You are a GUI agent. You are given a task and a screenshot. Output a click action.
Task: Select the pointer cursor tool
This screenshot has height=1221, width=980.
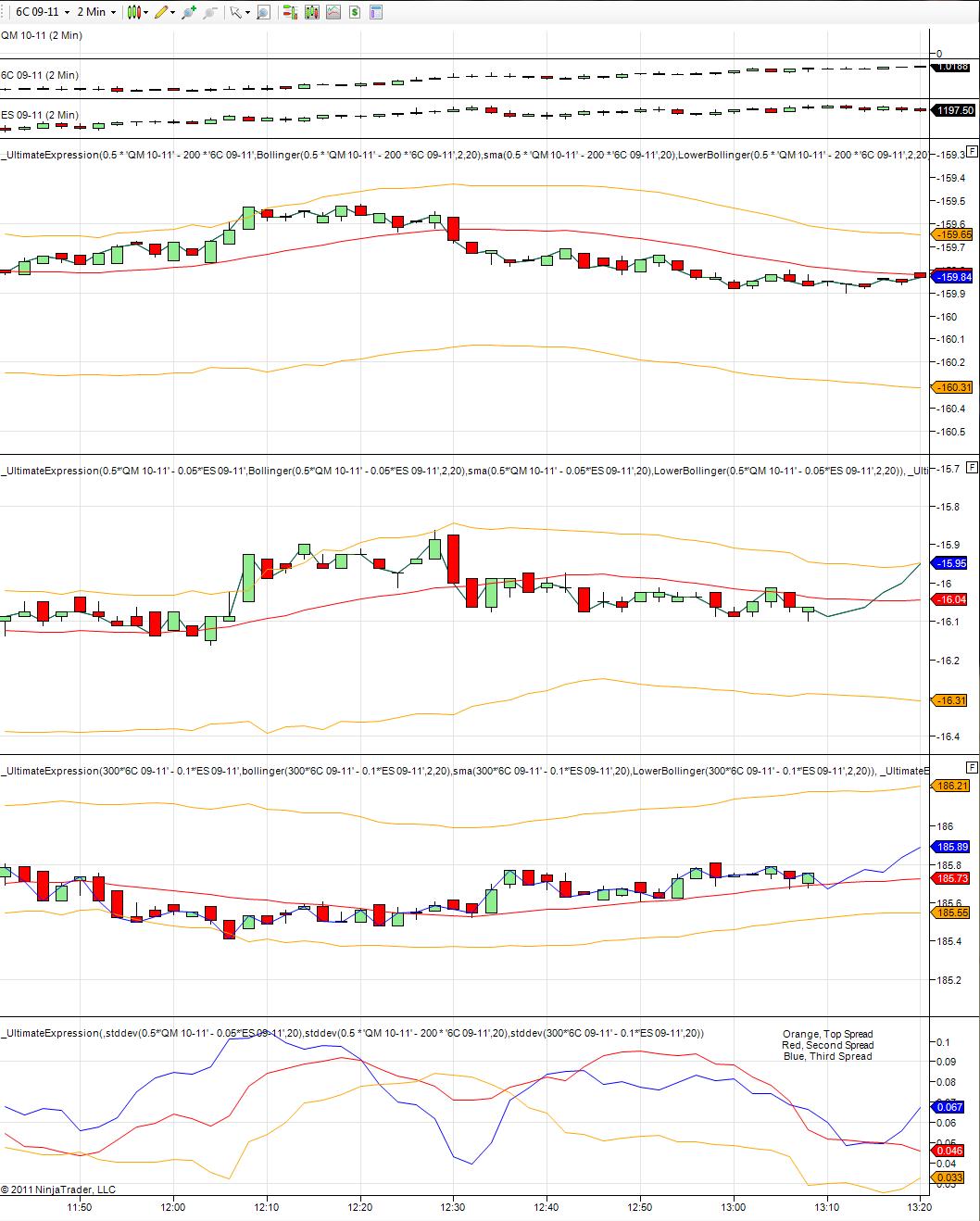(x=236, y=12)
